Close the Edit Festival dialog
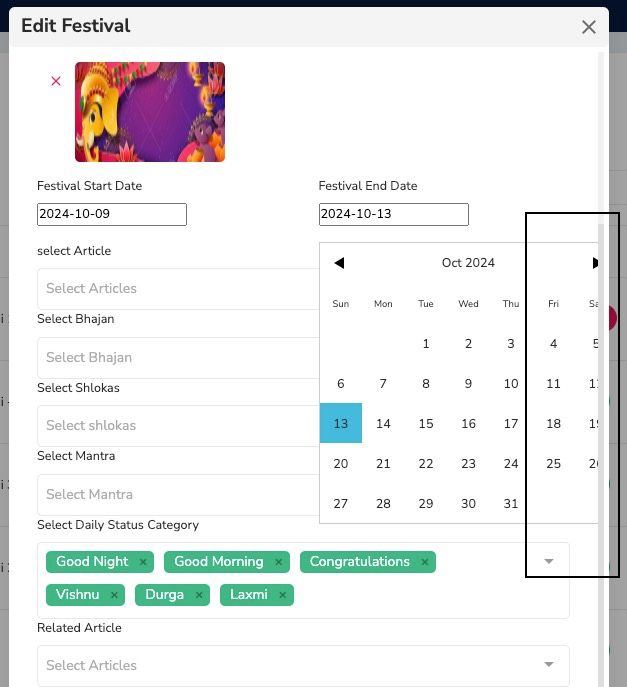This screenshot has width=627, height=687. (589, 27)
